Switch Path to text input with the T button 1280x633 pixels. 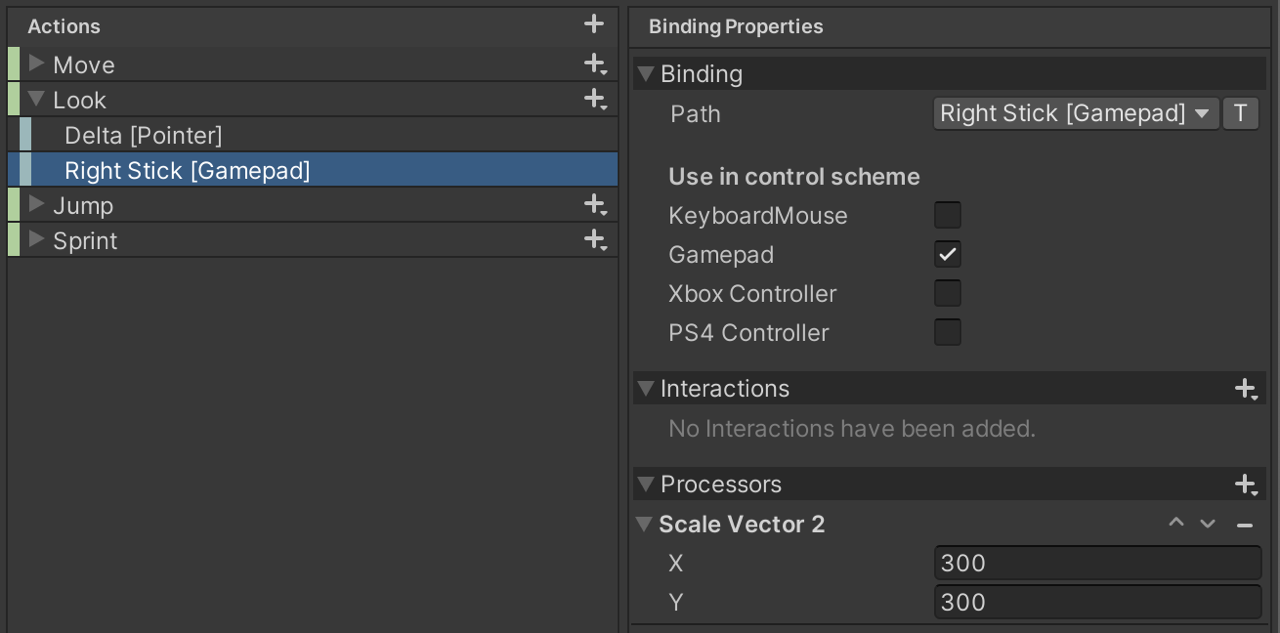[x=1240, y=113]
